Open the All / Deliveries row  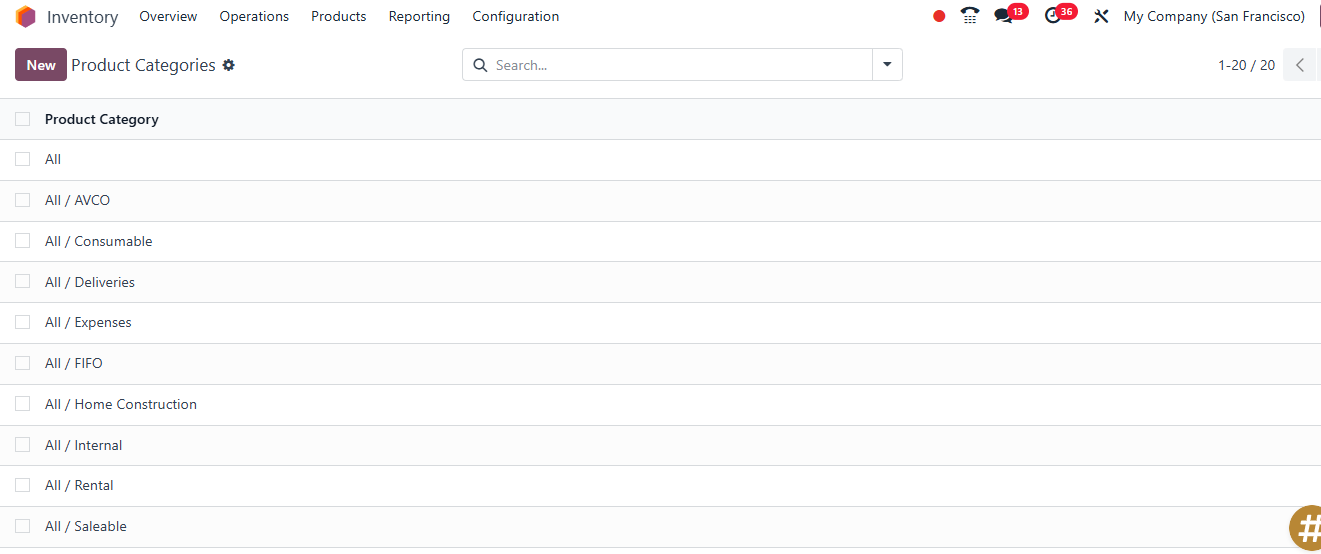point(660,282)
